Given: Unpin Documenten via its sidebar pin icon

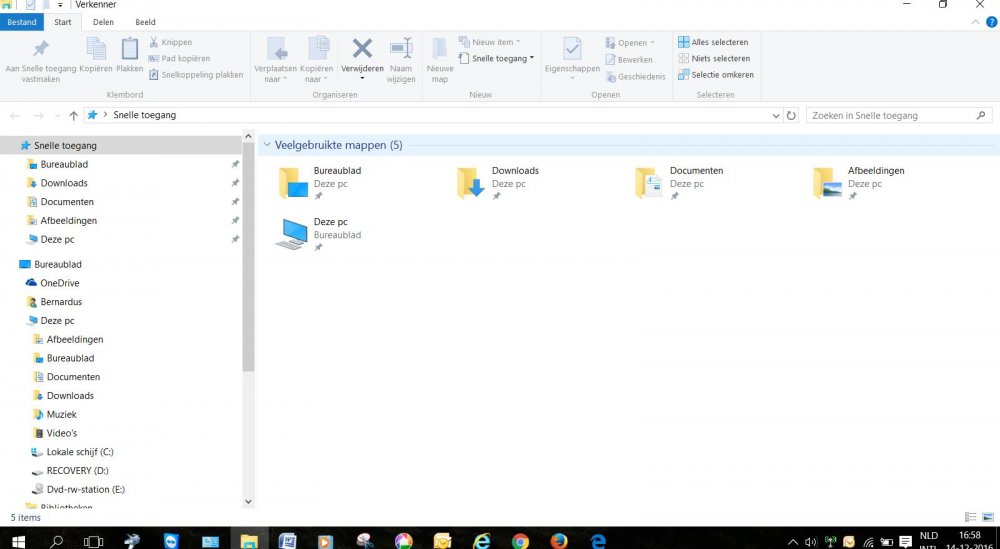Looking at the screenshot, I should pyautogui.click(x=235, y=202).
